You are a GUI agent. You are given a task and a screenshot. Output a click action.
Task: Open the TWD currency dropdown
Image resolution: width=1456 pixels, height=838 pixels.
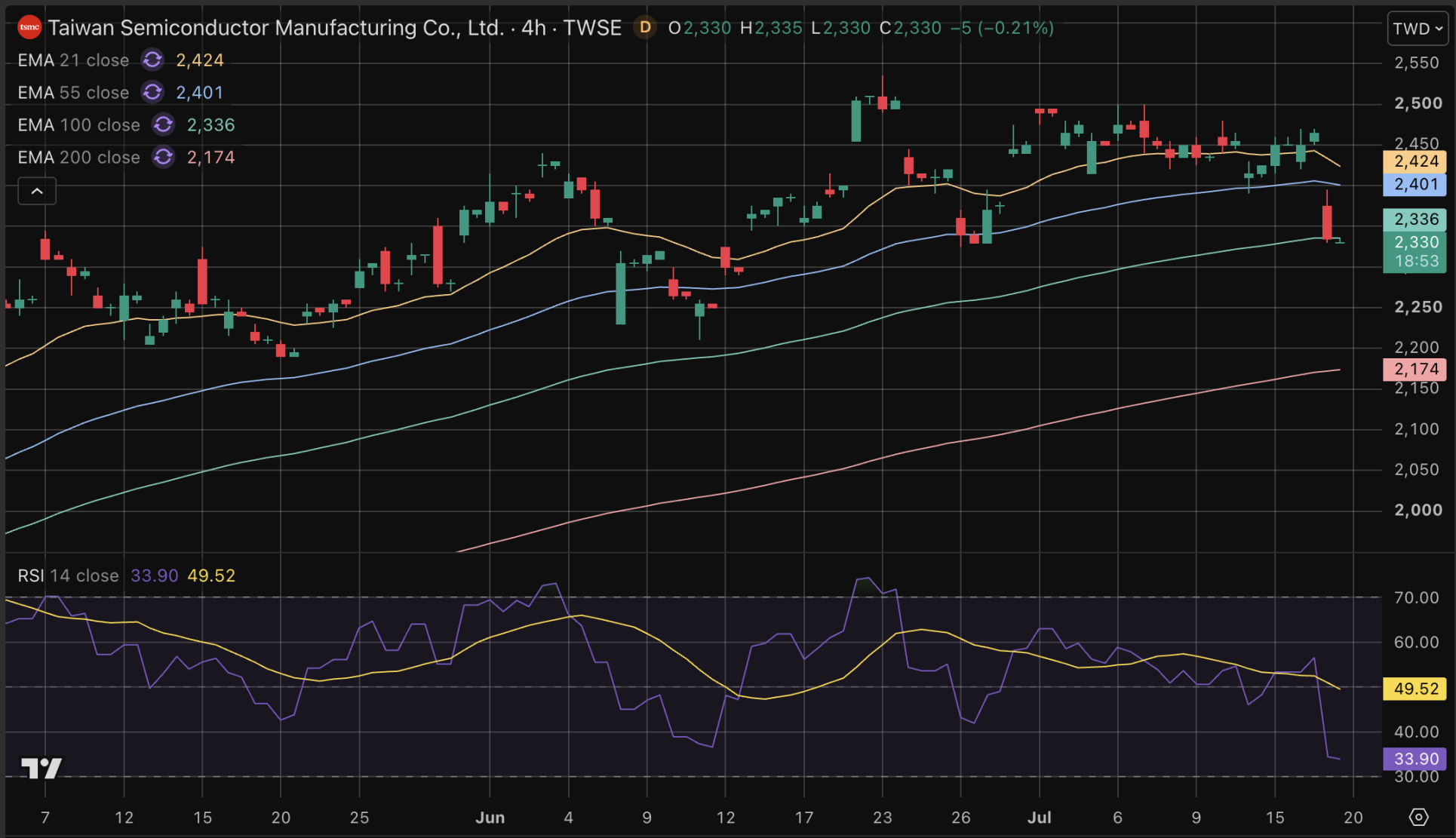pyautogui.click(x=1418, y=29)
